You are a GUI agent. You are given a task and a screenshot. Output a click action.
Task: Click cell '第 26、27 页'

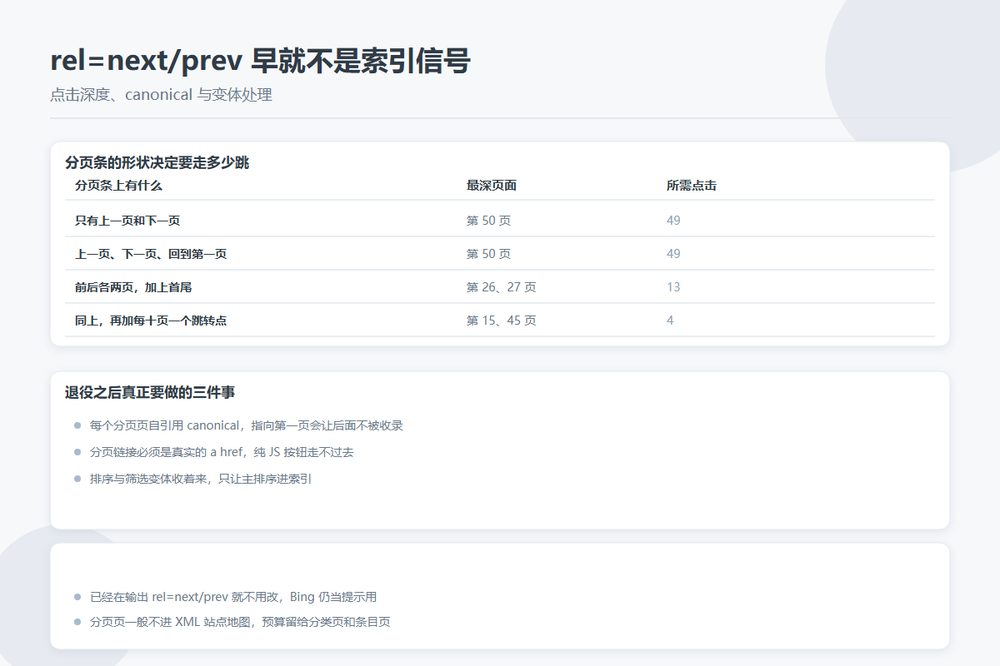pos(501,287)
